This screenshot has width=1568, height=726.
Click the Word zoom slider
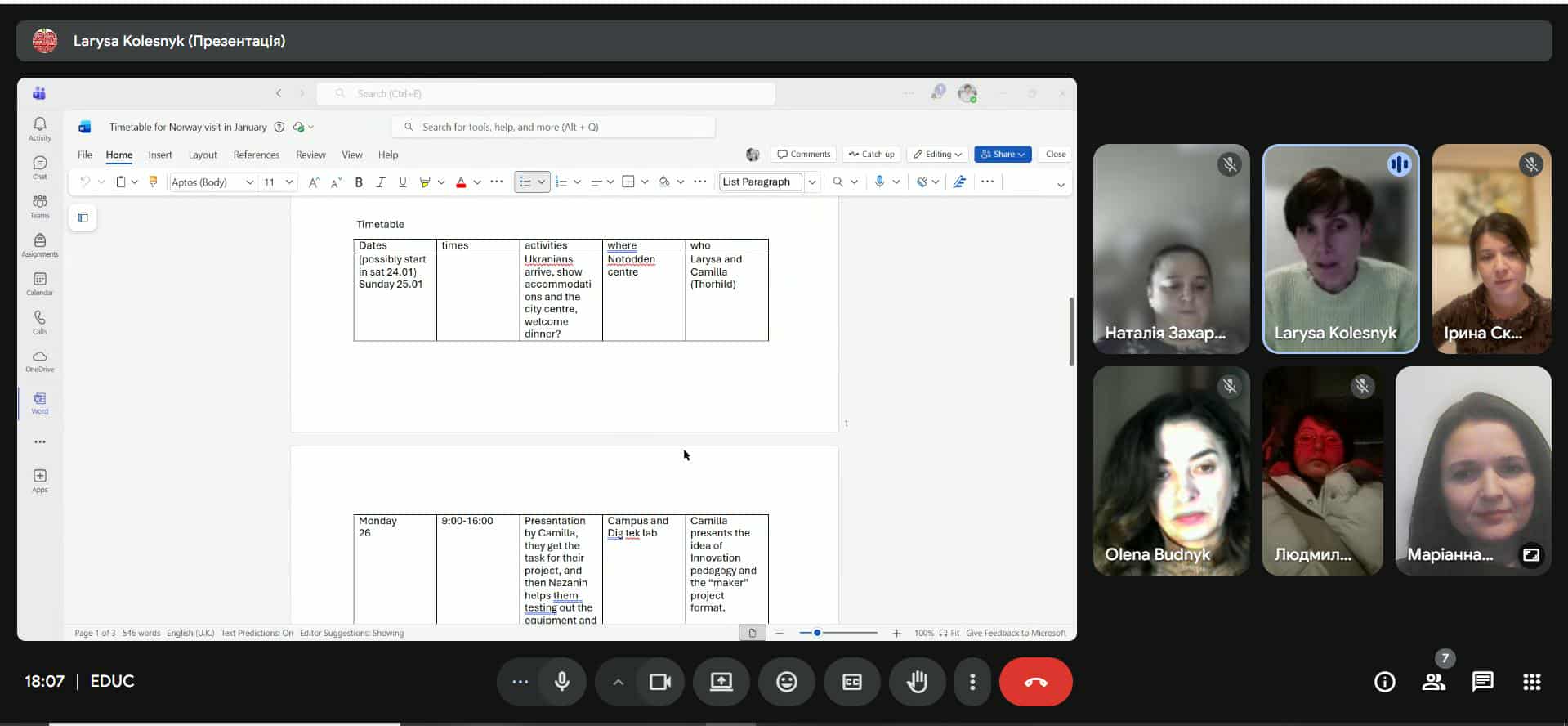click(838, 633)
